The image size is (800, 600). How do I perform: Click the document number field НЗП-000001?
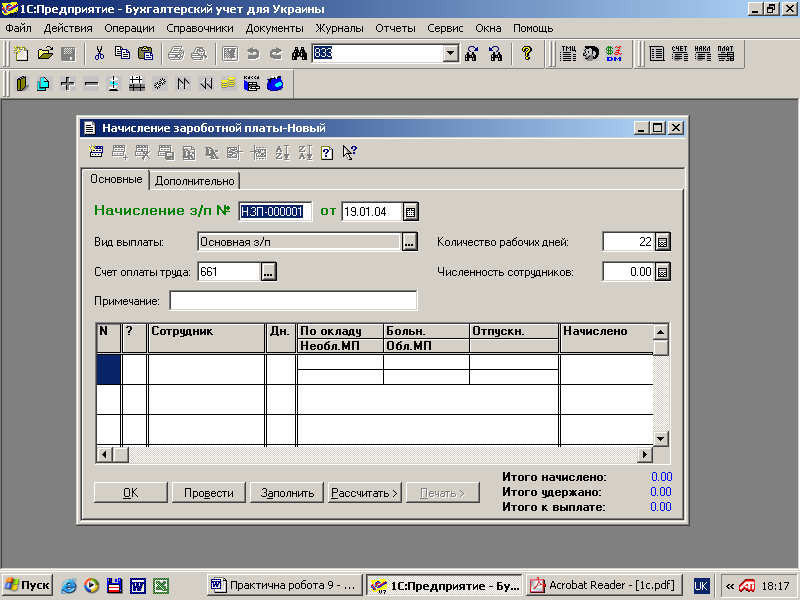275,212
